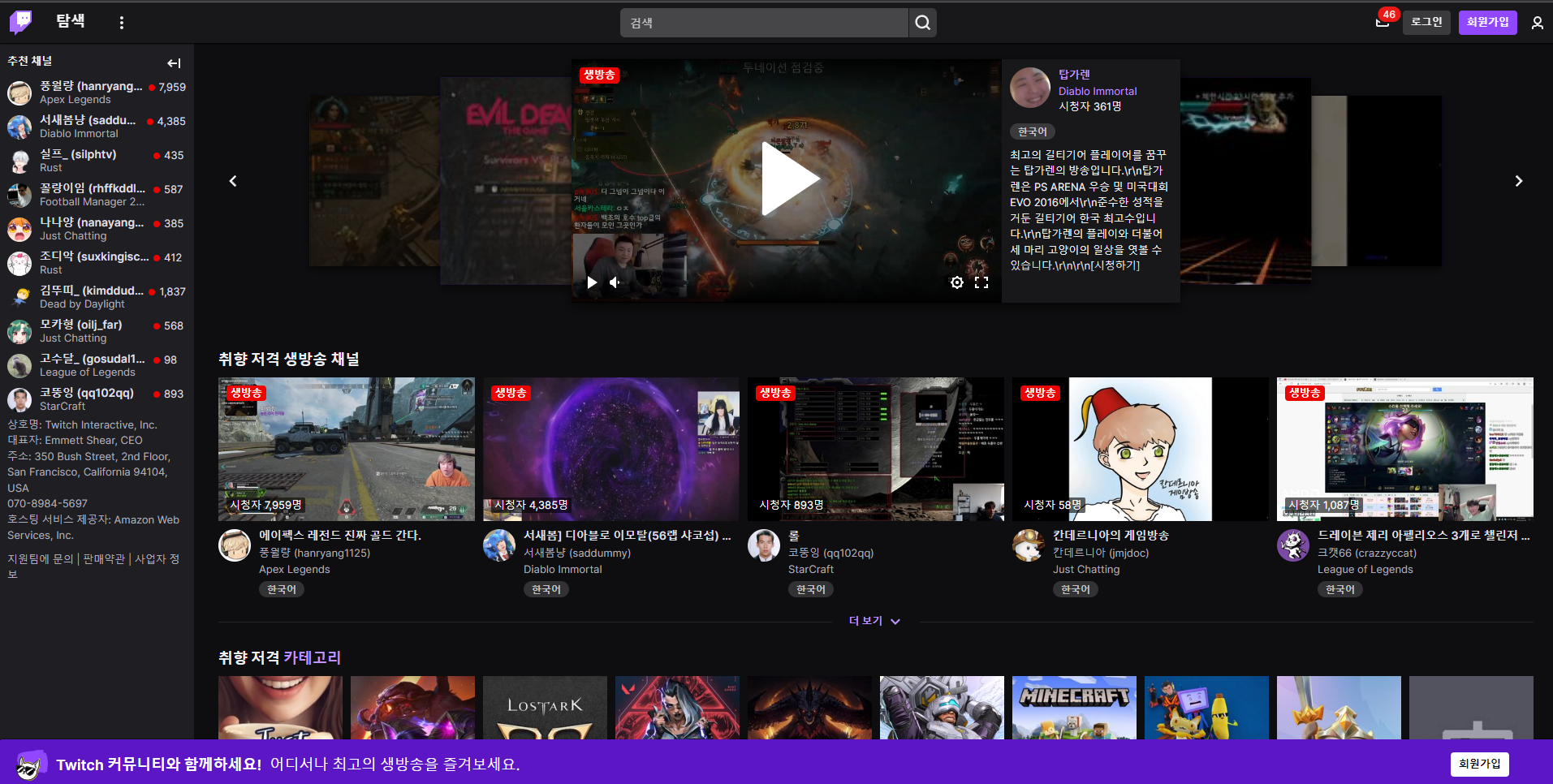Open 나나양 avatar in the sidebar

[19, 230]
